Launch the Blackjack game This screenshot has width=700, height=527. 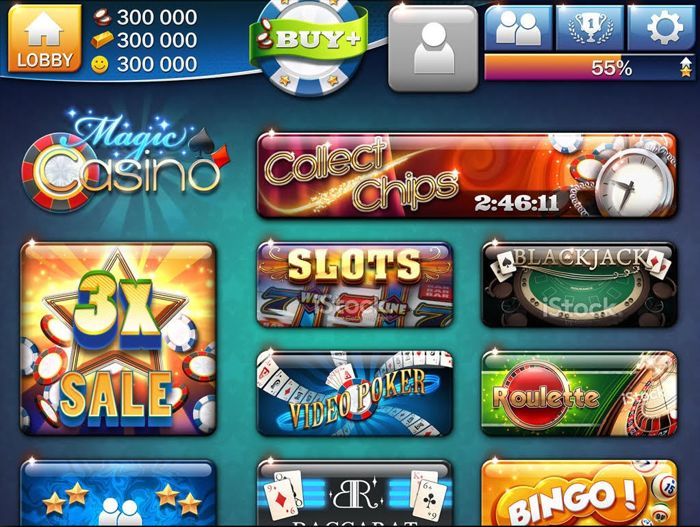pyautogui.click(x=579, y=284)
